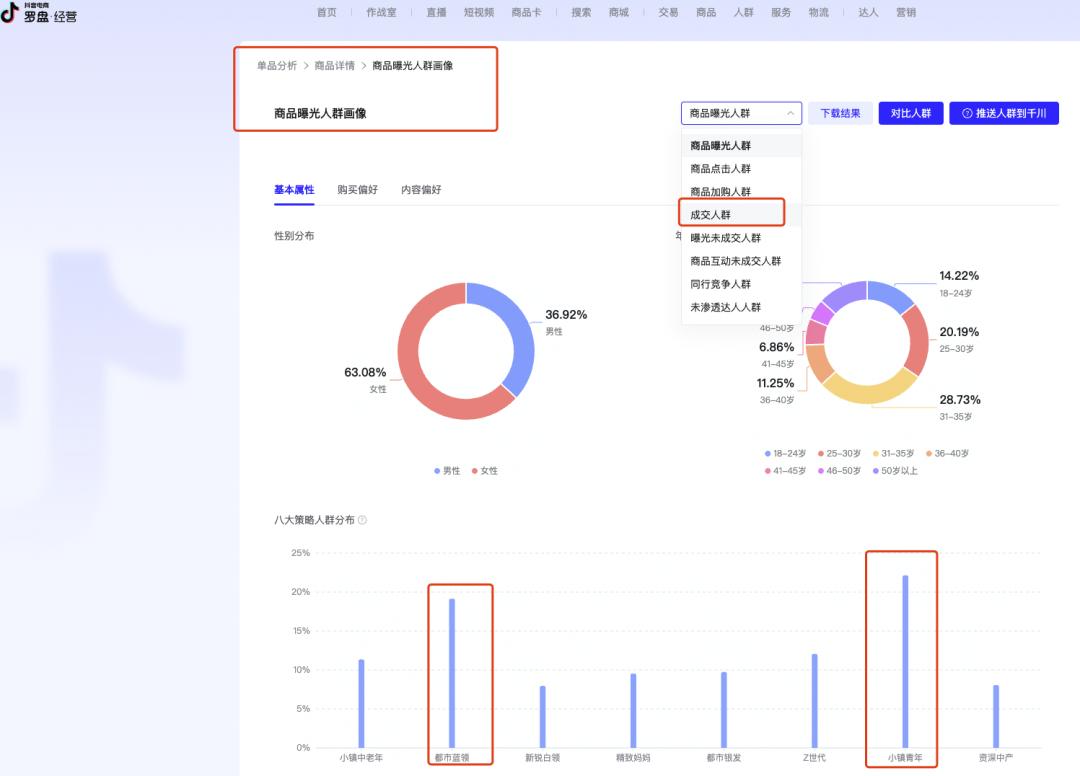1080x776 pixels.
Task: Select 成交人群 from the dropdown list
Action: coord(711,215)
